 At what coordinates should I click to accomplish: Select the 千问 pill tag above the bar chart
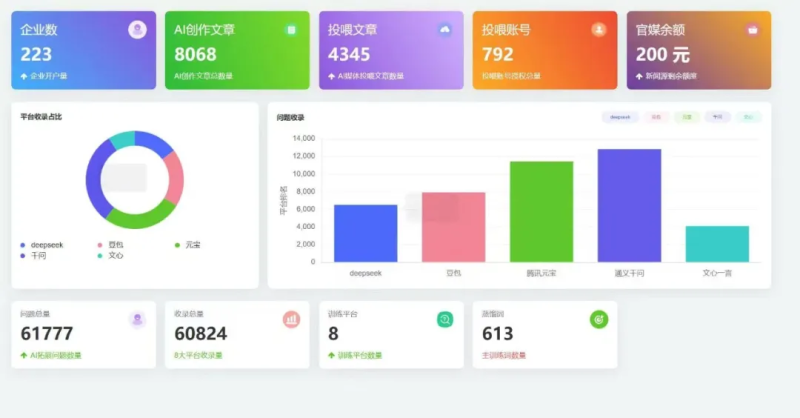[717, 117]
